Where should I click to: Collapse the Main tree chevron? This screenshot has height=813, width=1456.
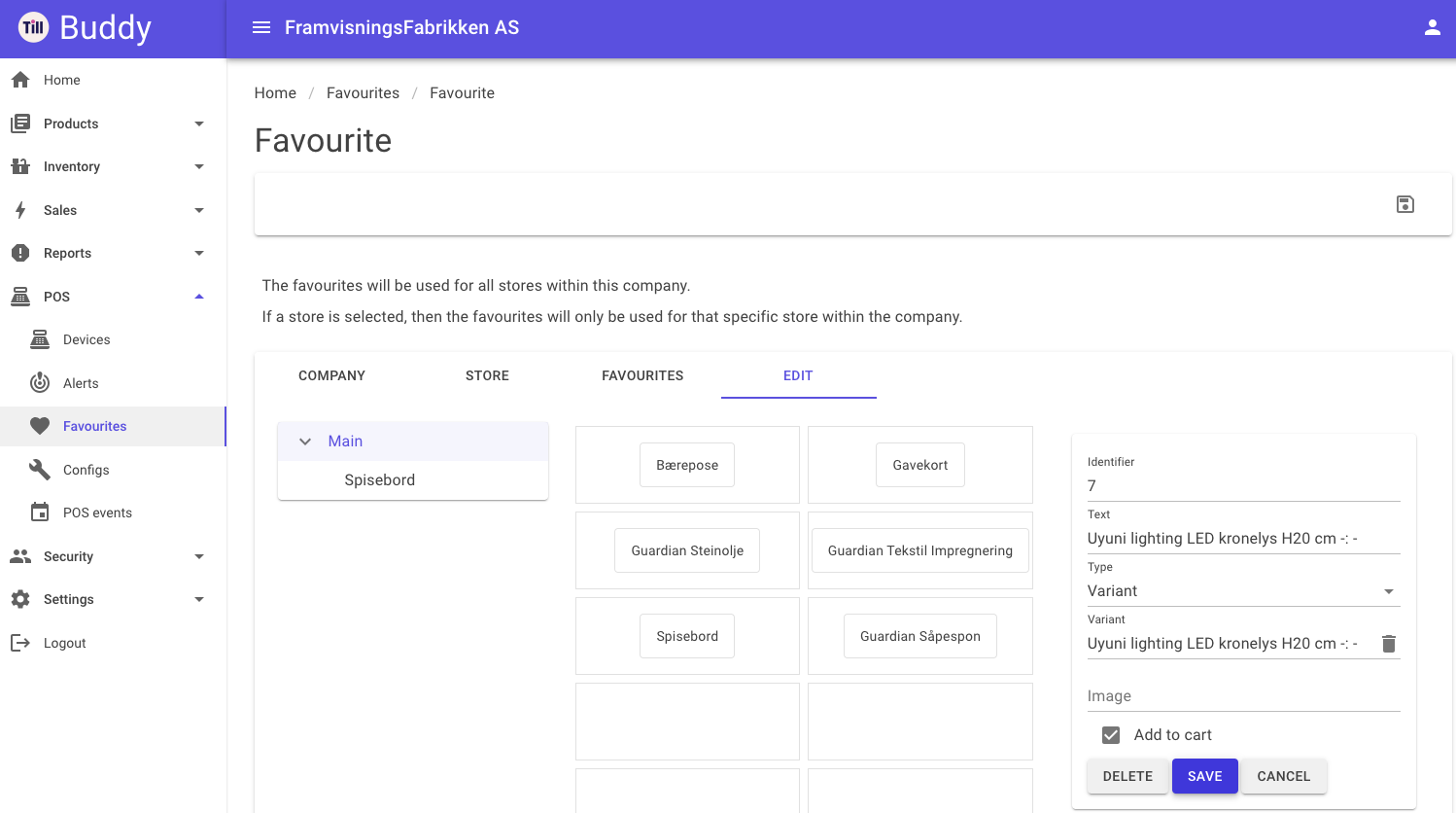(x=305, y=442)
